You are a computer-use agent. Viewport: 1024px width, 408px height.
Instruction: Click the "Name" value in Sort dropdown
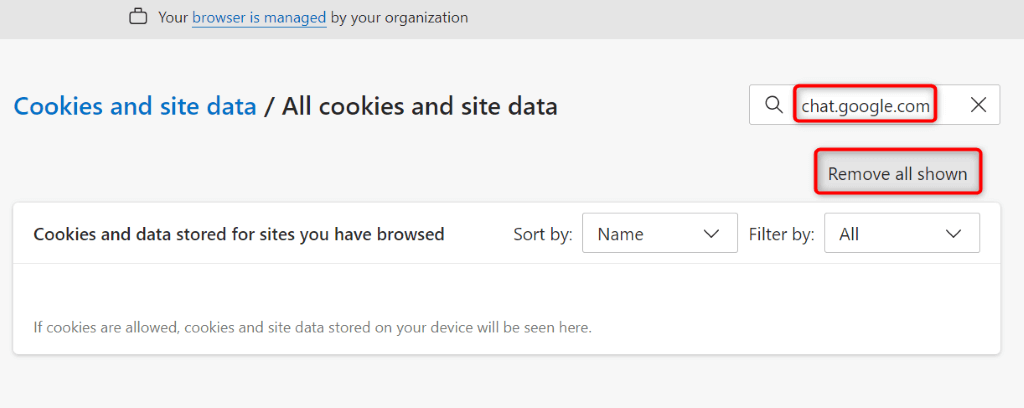[620, 234]
